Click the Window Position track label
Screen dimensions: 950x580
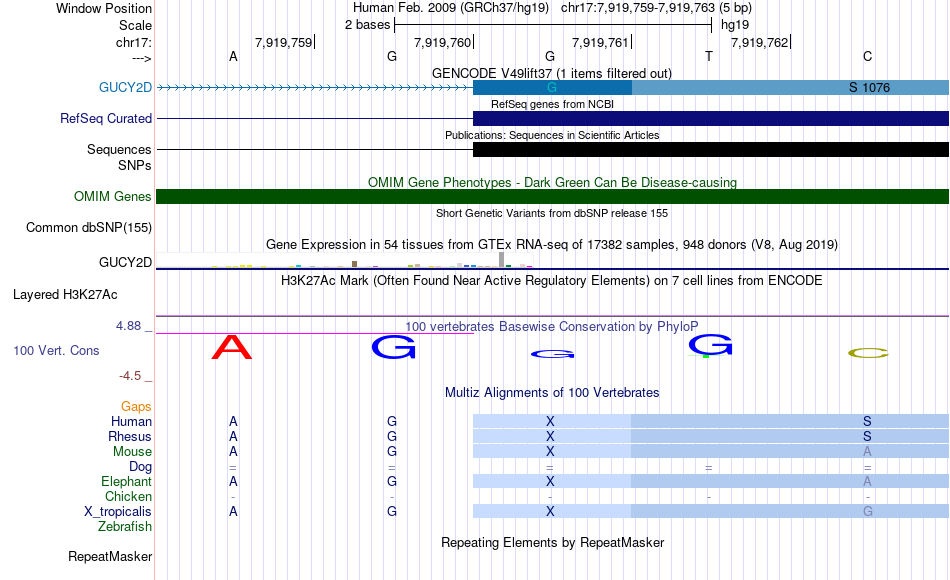coord(104,8)
